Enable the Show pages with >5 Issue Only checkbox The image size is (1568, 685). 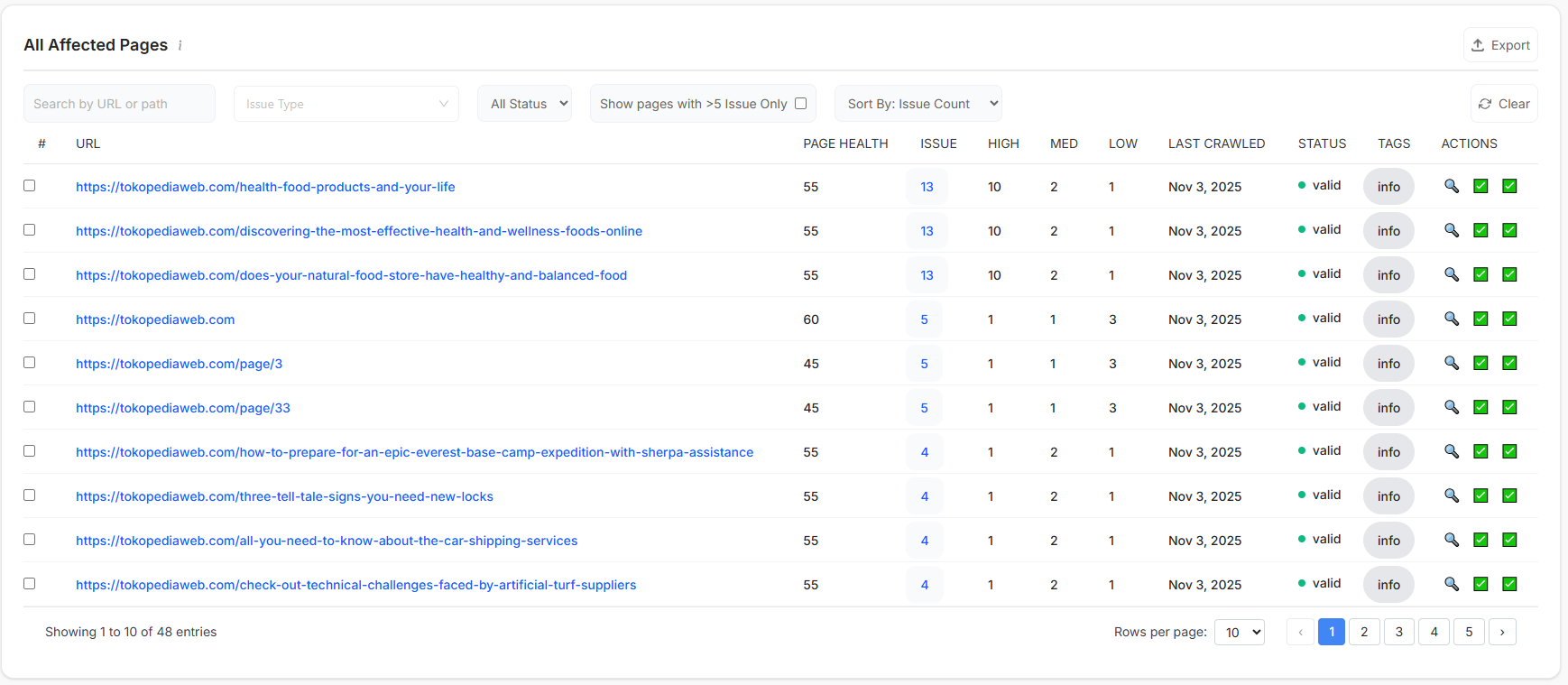pos(800,104)
